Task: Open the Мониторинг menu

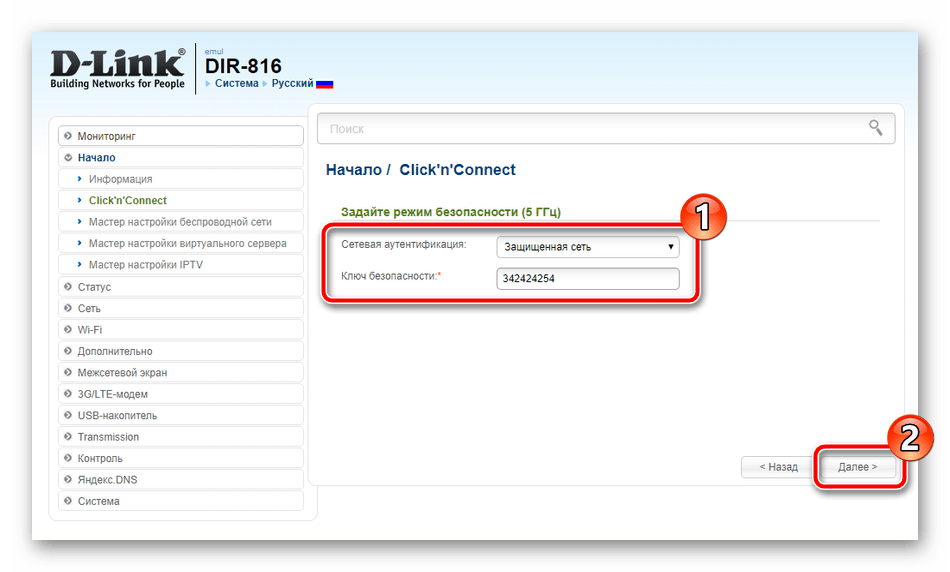Action: (x=181, y=136)
